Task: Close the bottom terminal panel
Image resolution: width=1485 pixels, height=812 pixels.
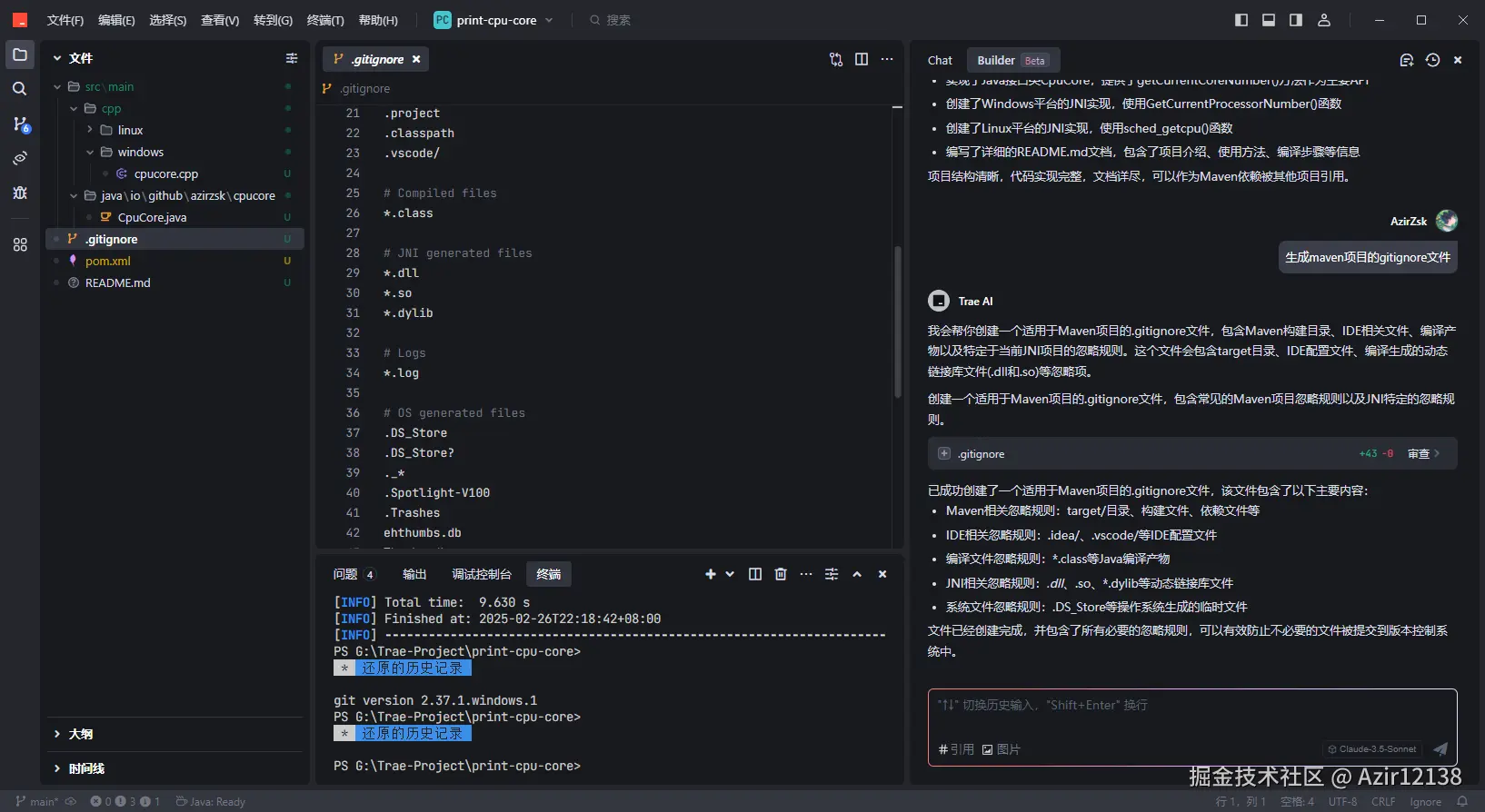Action: [x=882, y=574]
